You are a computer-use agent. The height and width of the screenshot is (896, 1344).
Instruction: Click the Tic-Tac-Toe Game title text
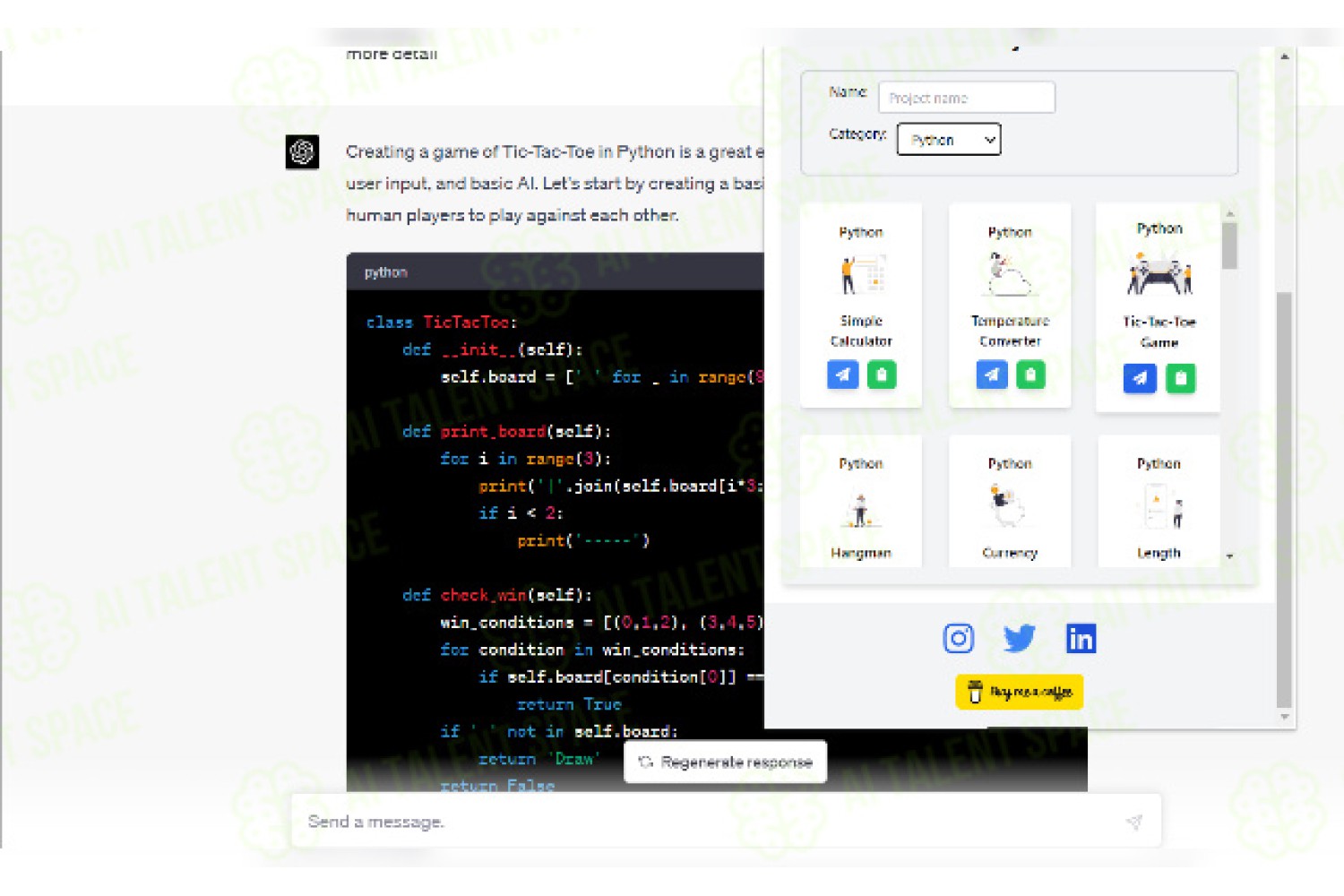(x=1159, y=332)
